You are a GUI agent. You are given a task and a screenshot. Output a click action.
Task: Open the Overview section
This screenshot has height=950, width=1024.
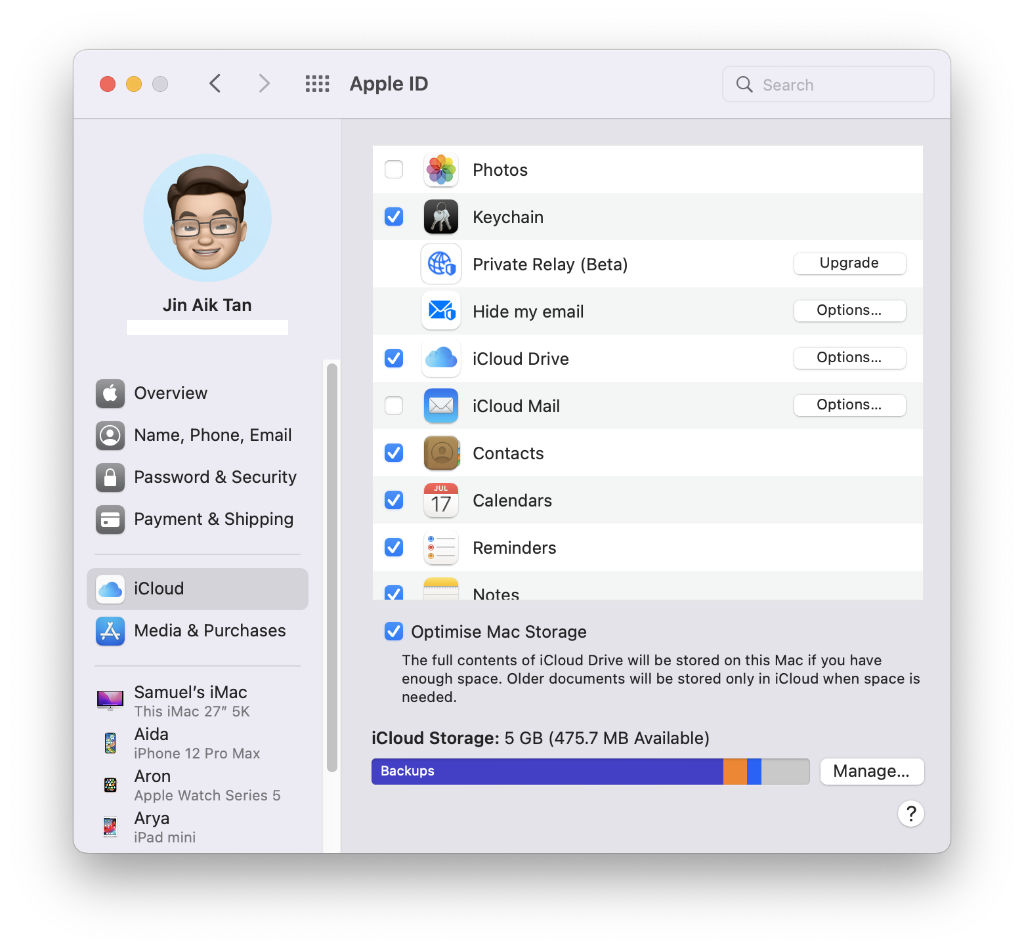tap(197, 393)
